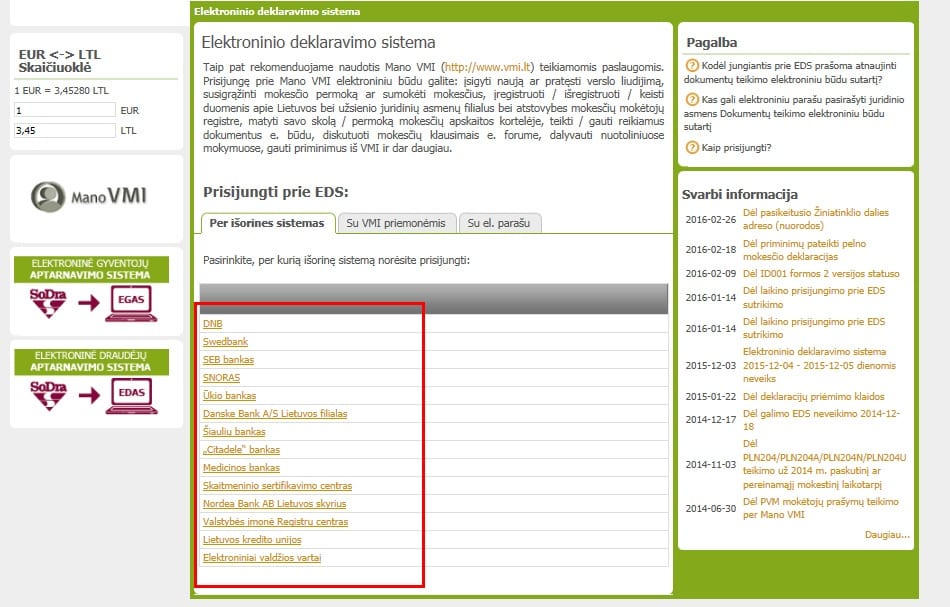The width and height of the screenshot is (950, 607).
Task: Open the 'Su VMI priemonėmis' tab
Action: pyautogui.click(x=396, y=223)
